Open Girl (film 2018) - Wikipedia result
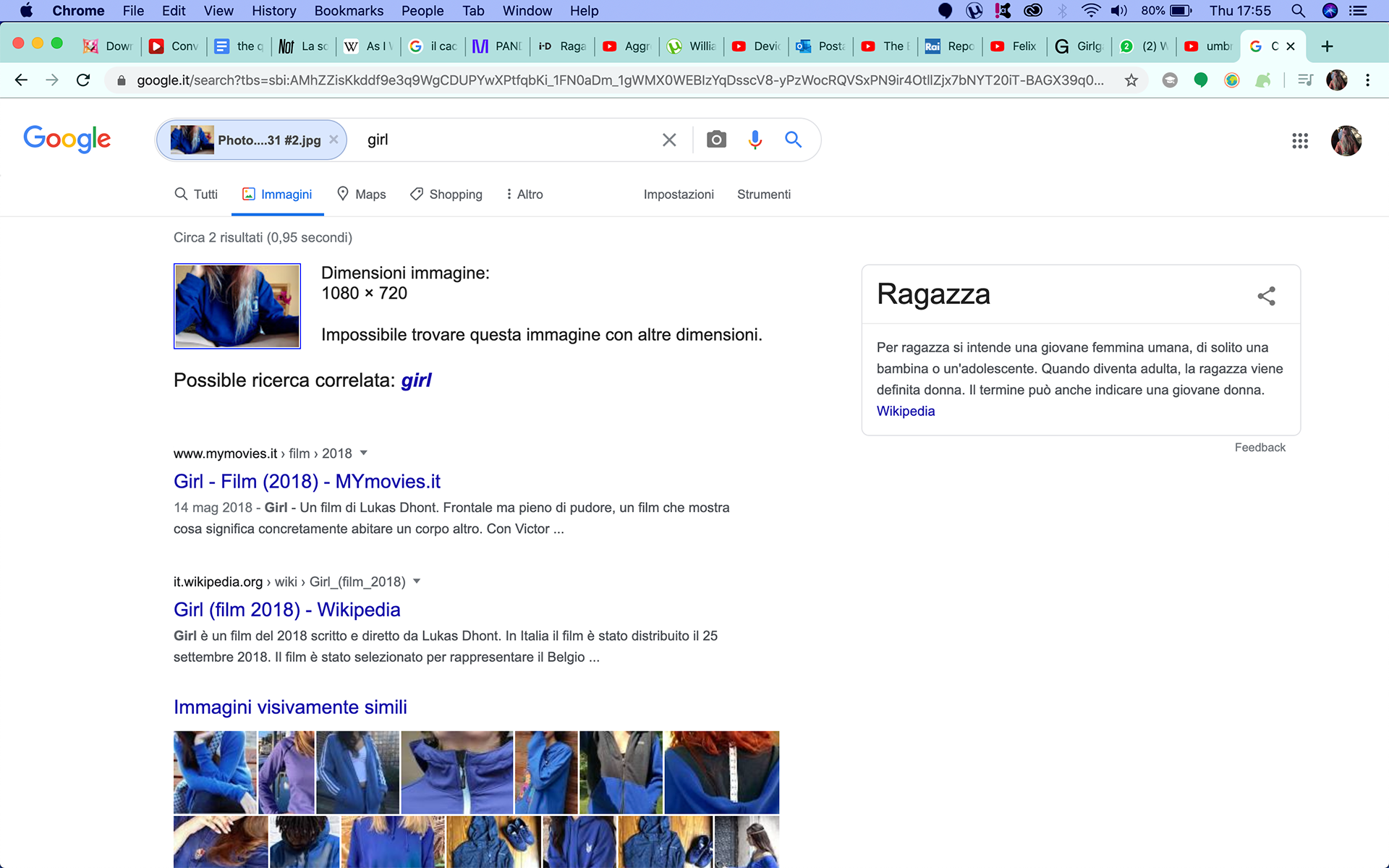The height and width of the screenshot is (868, 1389). pyautogui.click(x=286, y=610)
